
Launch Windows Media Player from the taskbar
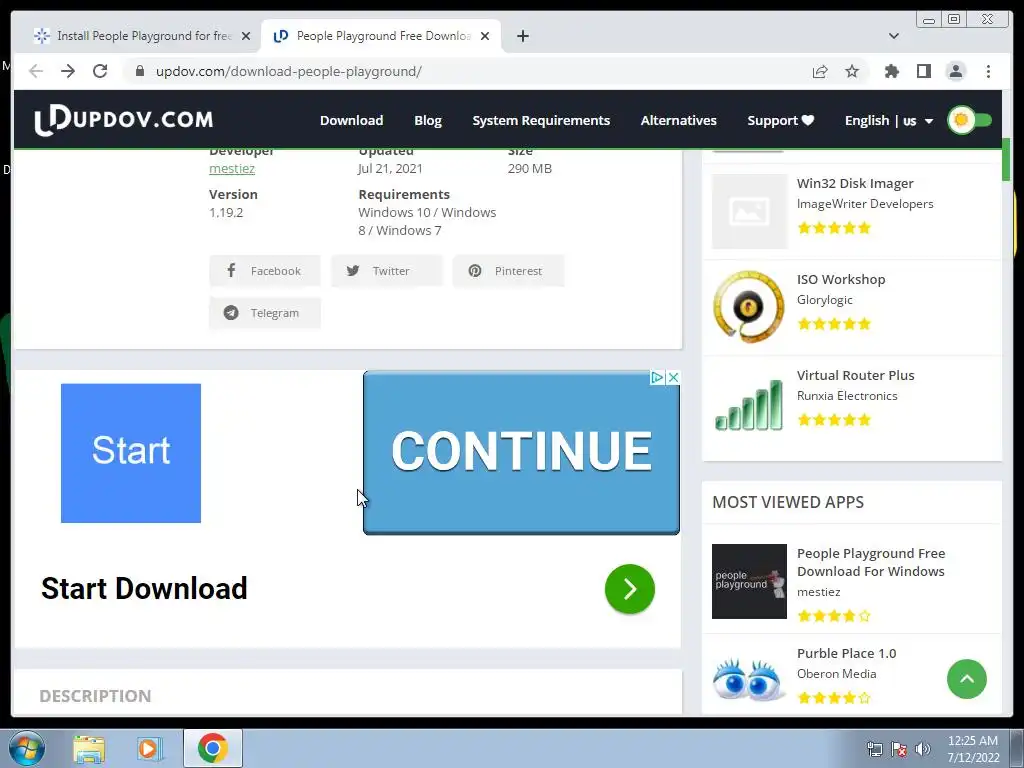coord(150,749)
